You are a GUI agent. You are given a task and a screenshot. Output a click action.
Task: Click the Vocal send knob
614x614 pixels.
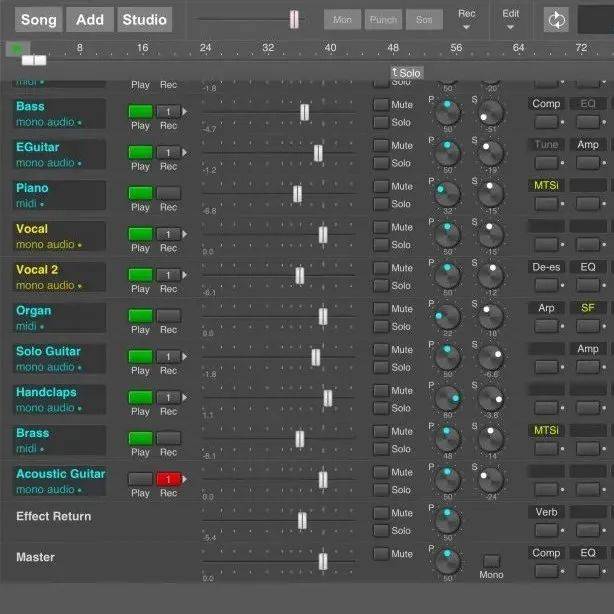coord(491,235)
